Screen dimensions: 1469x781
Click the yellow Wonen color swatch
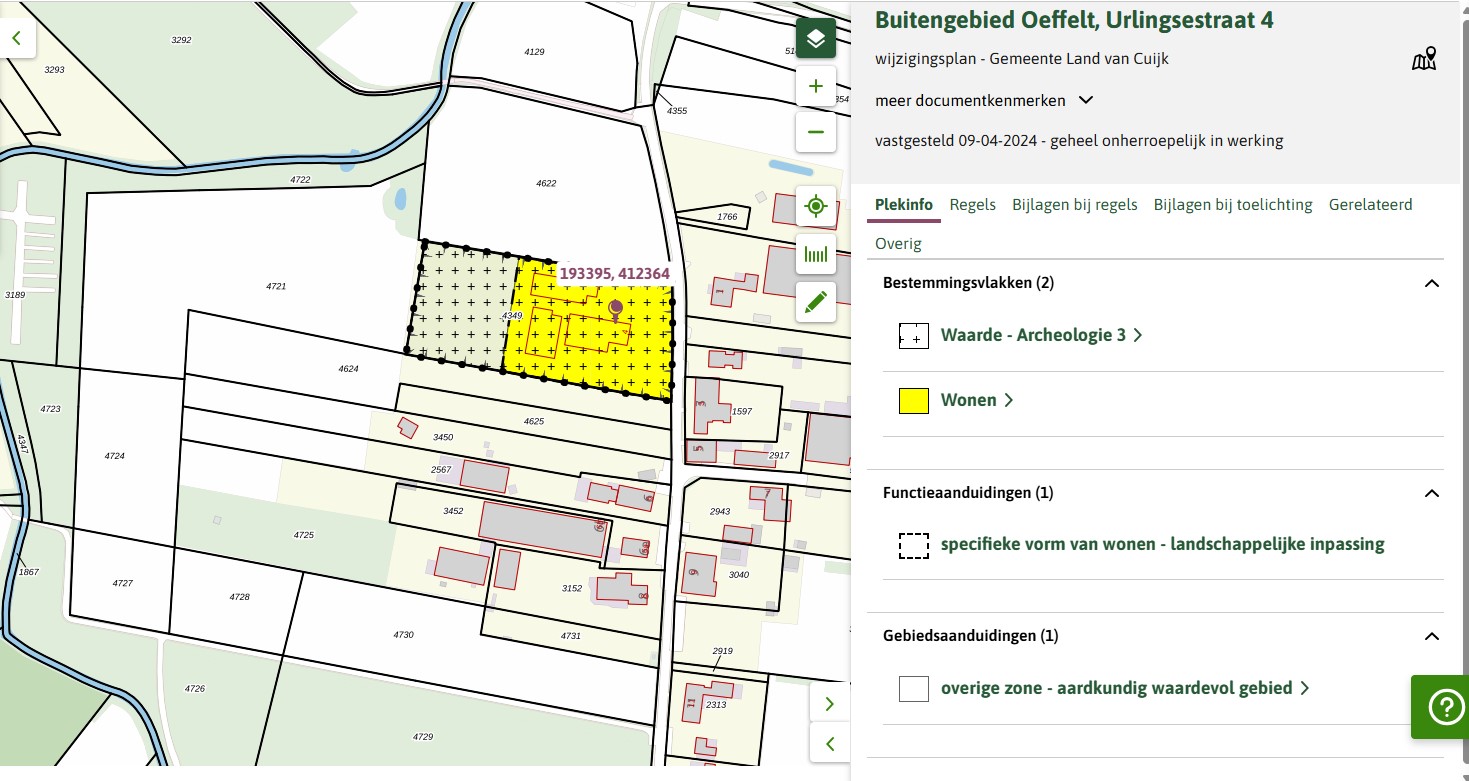pyautogui.click(x=914, y=401)
